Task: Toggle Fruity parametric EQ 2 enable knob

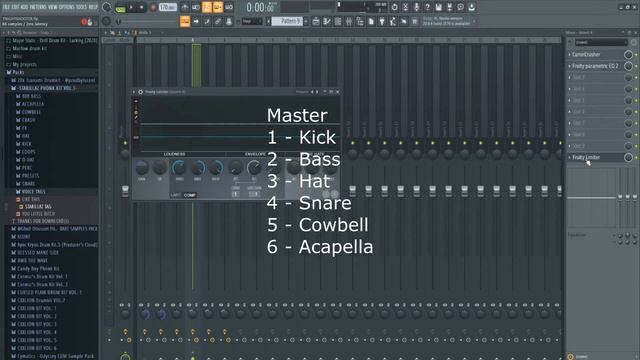Action: click(x=628, y=66)
